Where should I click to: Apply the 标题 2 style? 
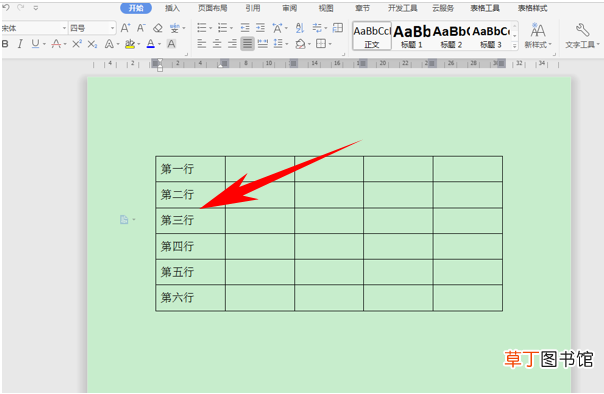coord(451,36)
